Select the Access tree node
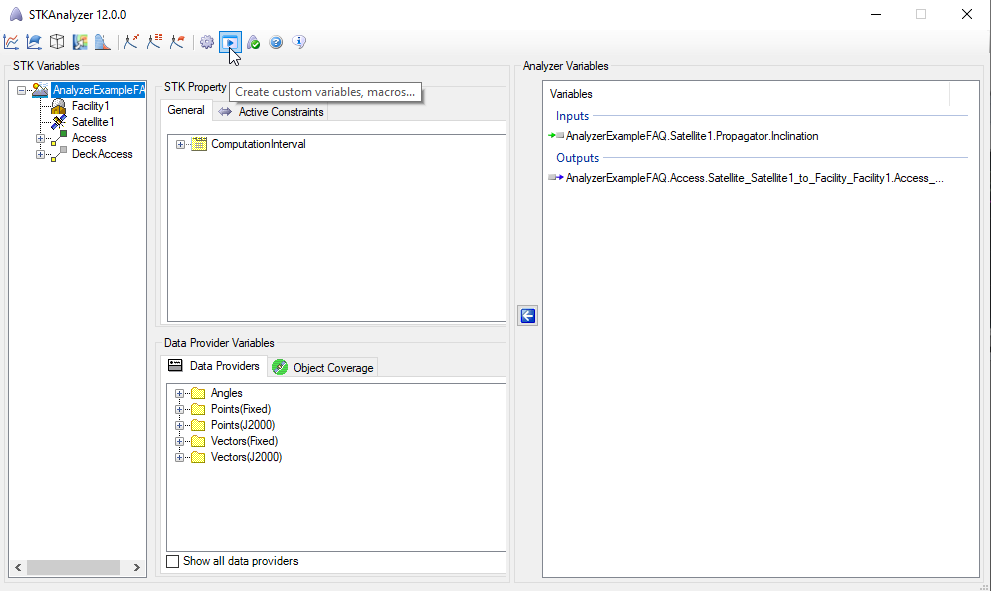This screenshot has width=991, height=591. (89, 138)
